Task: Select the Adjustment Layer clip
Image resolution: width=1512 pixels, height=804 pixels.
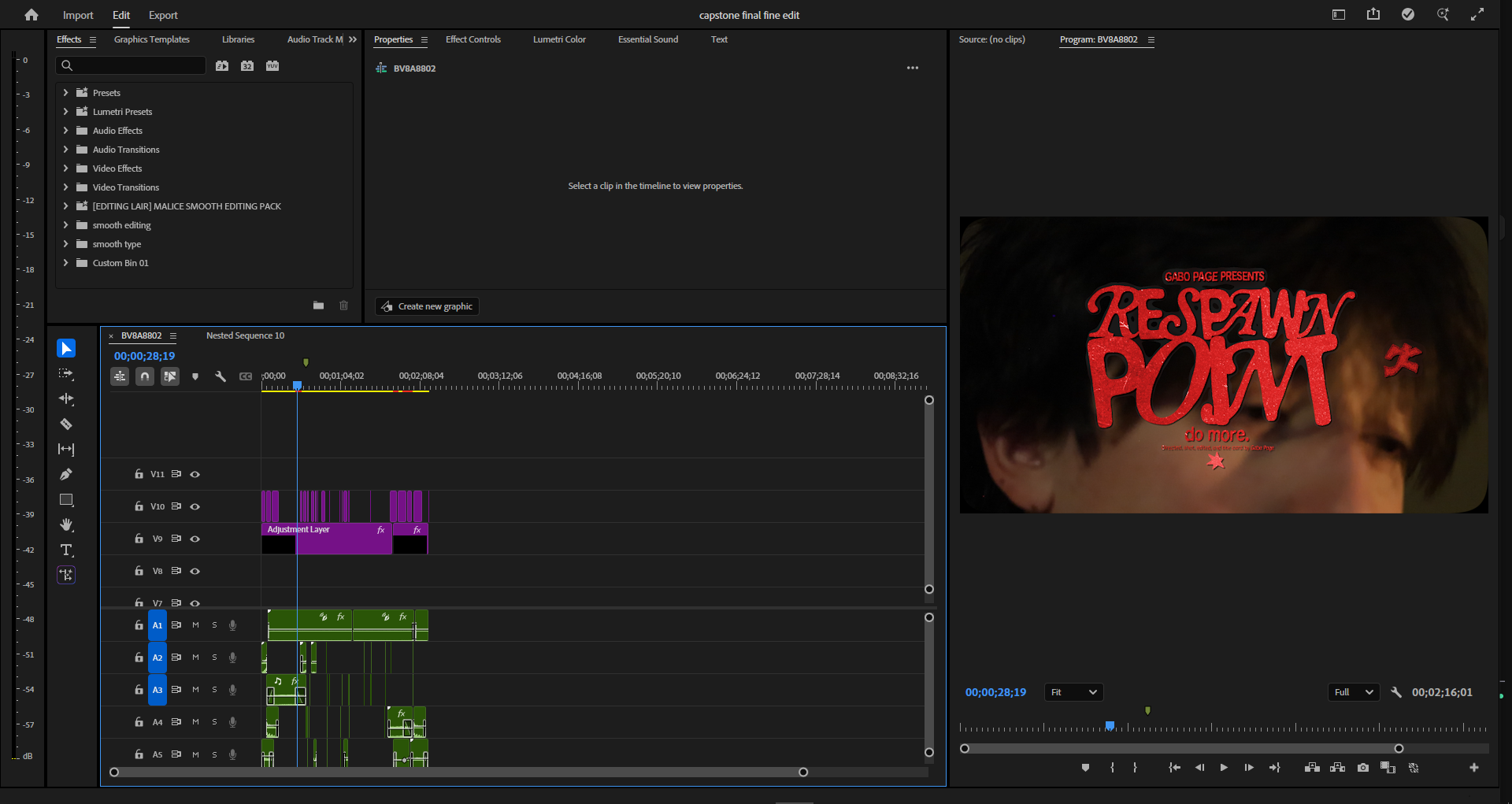Action: (x=327, y=539)
